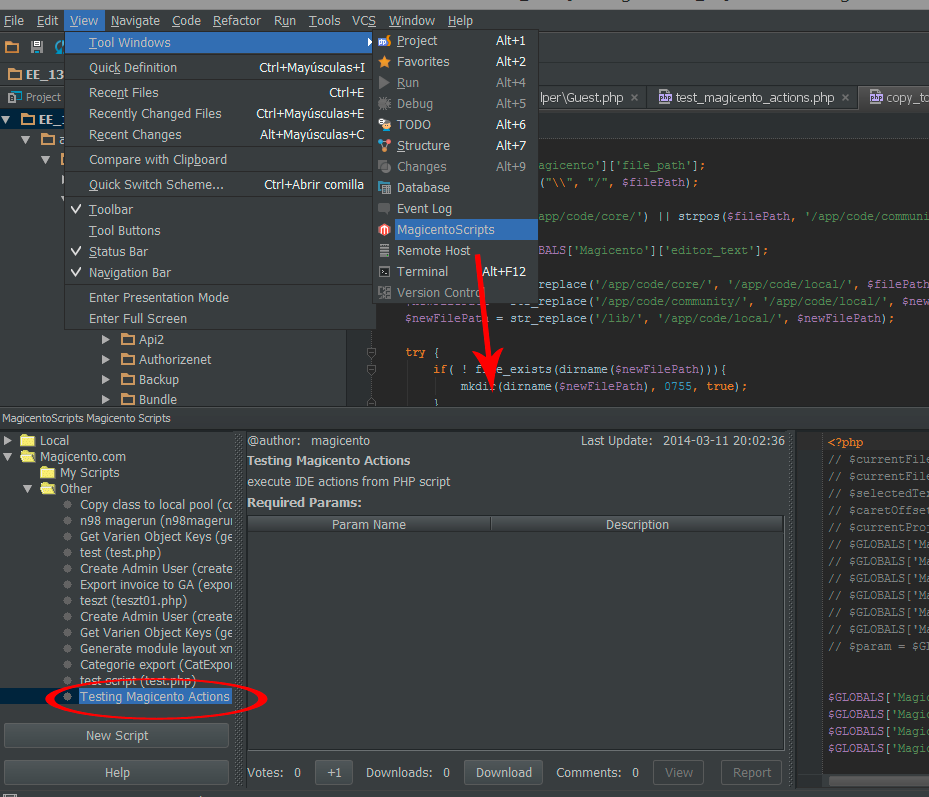Screen dimensions: 929x797
Task: Select the 'Generate module layout' script row
Action: (x=156, y=649)
